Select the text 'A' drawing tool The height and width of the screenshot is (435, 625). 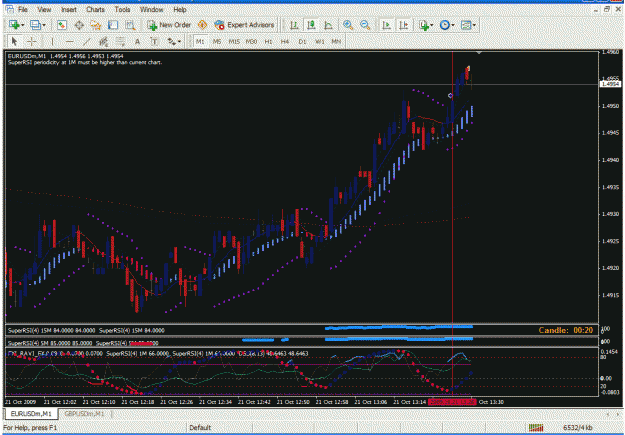[137, 41]
